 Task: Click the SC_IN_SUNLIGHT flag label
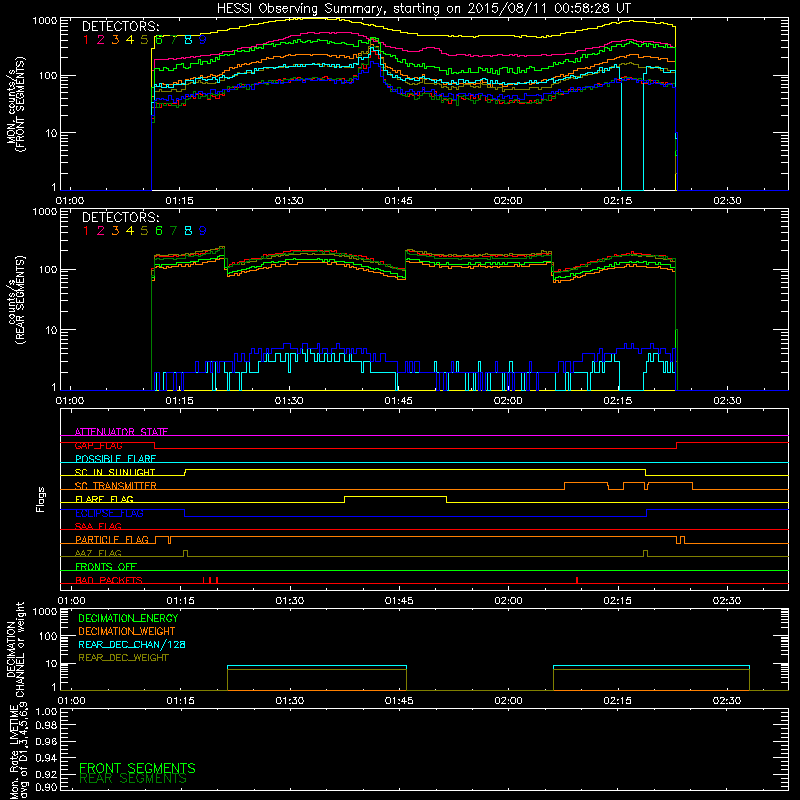point(115,472)
